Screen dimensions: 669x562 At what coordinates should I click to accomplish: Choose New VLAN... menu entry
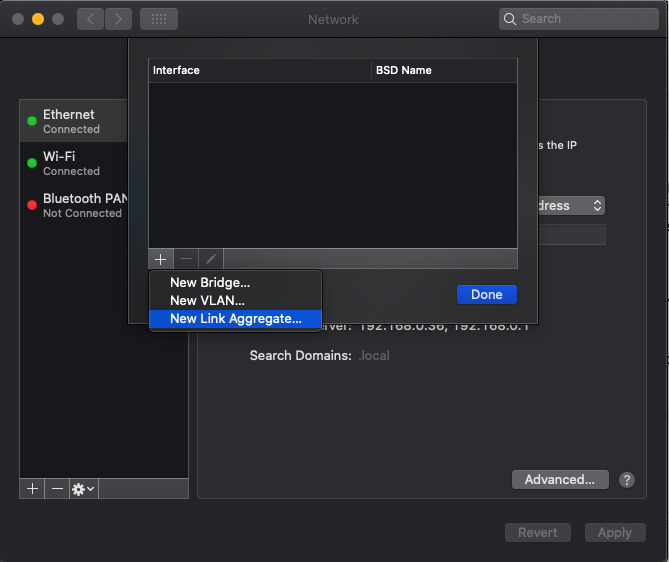click(x=207, y=300)
